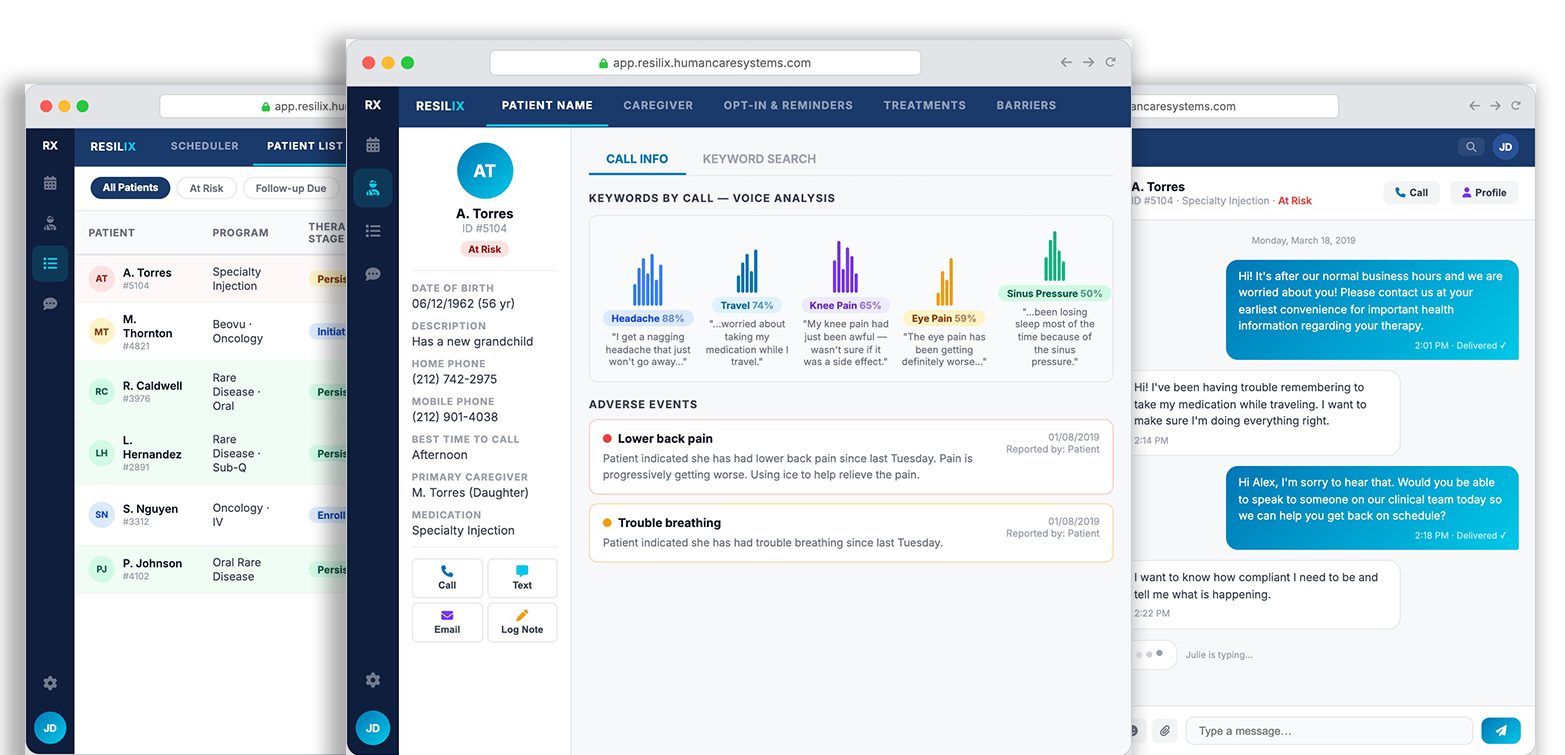Click RX logo in center window
This screenshot has width=1565, height=755.
point(373,105)
